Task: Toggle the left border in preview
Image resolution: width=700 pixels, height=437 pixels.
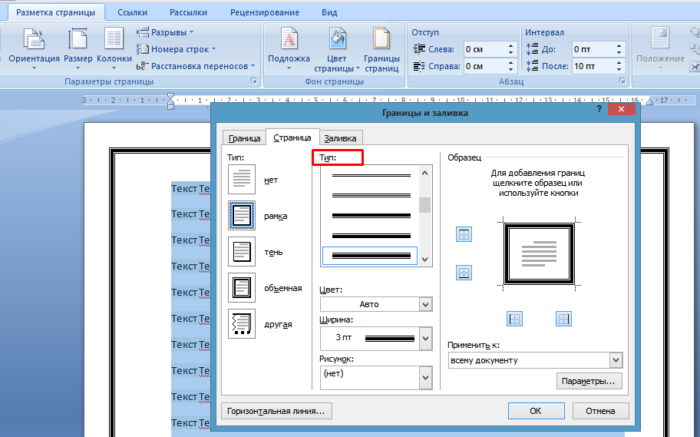Action: (x=515, y=319)
